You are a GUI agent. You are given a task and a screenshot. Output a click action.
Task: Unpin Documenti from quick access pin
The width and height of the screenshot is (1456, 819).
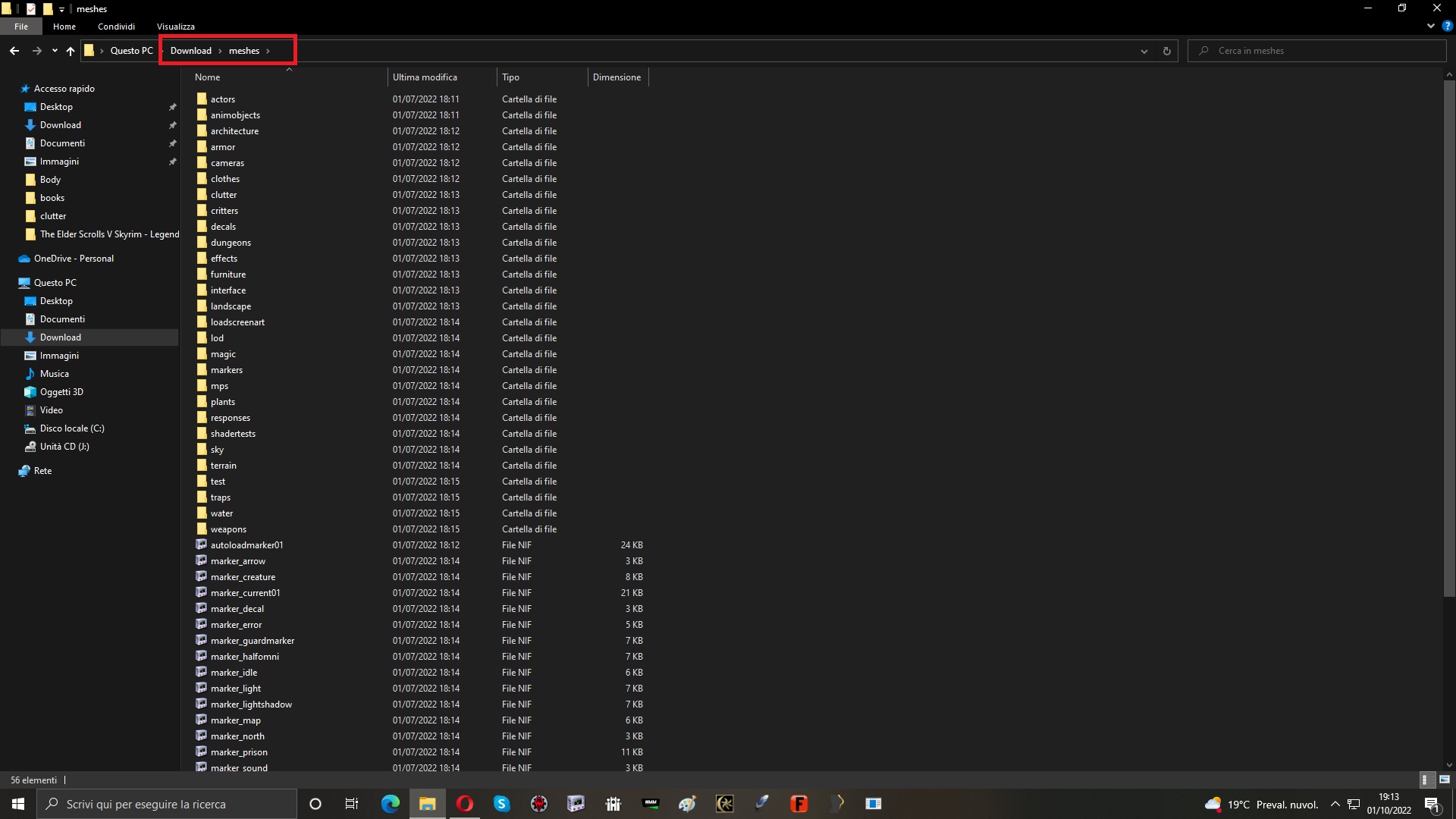tap(172, 143)
